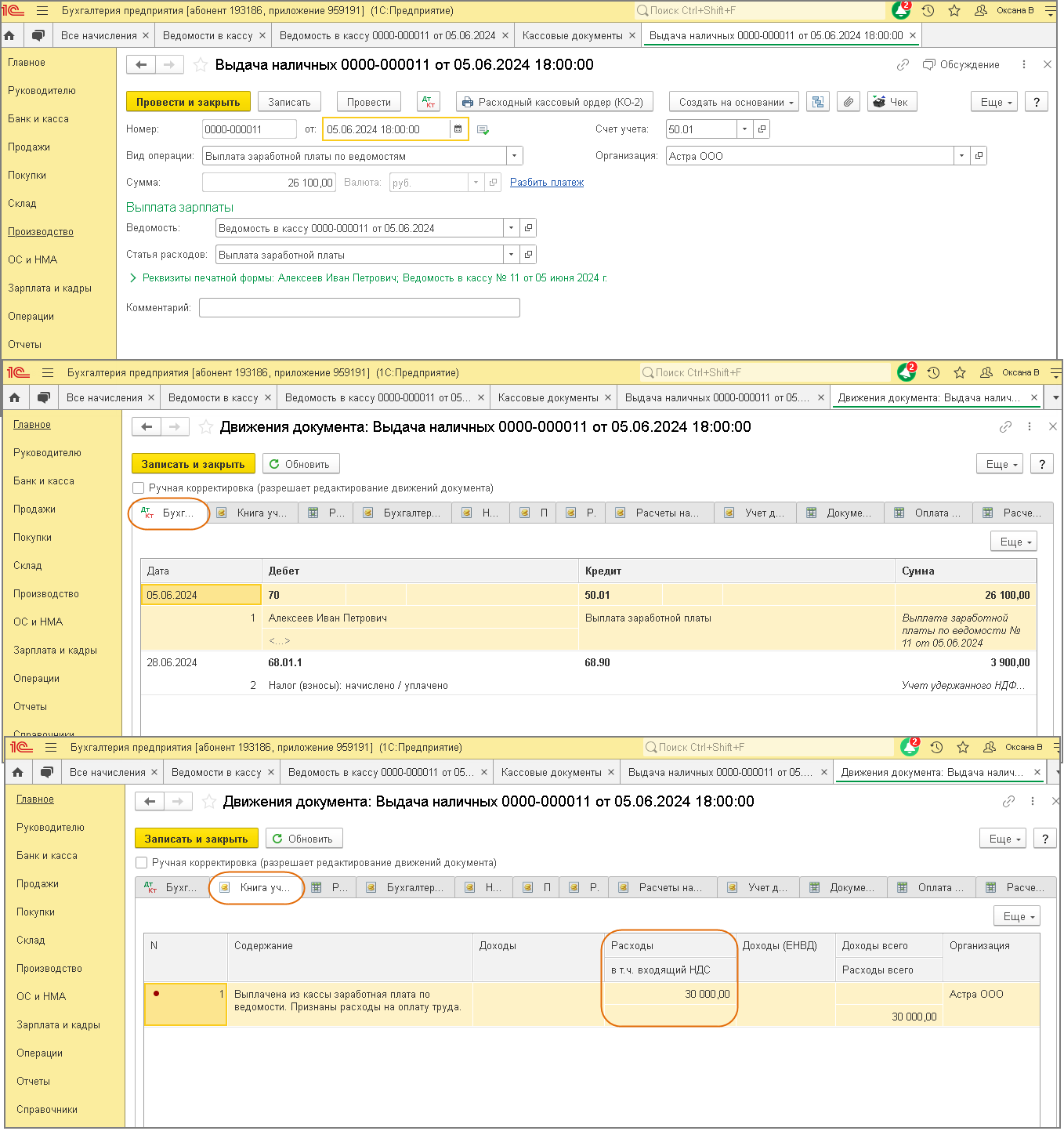This screenshot has height=1131, width=1064.
Task: Open Зарплата и кадры in the middle window sidebar
Action: [55, 651]
